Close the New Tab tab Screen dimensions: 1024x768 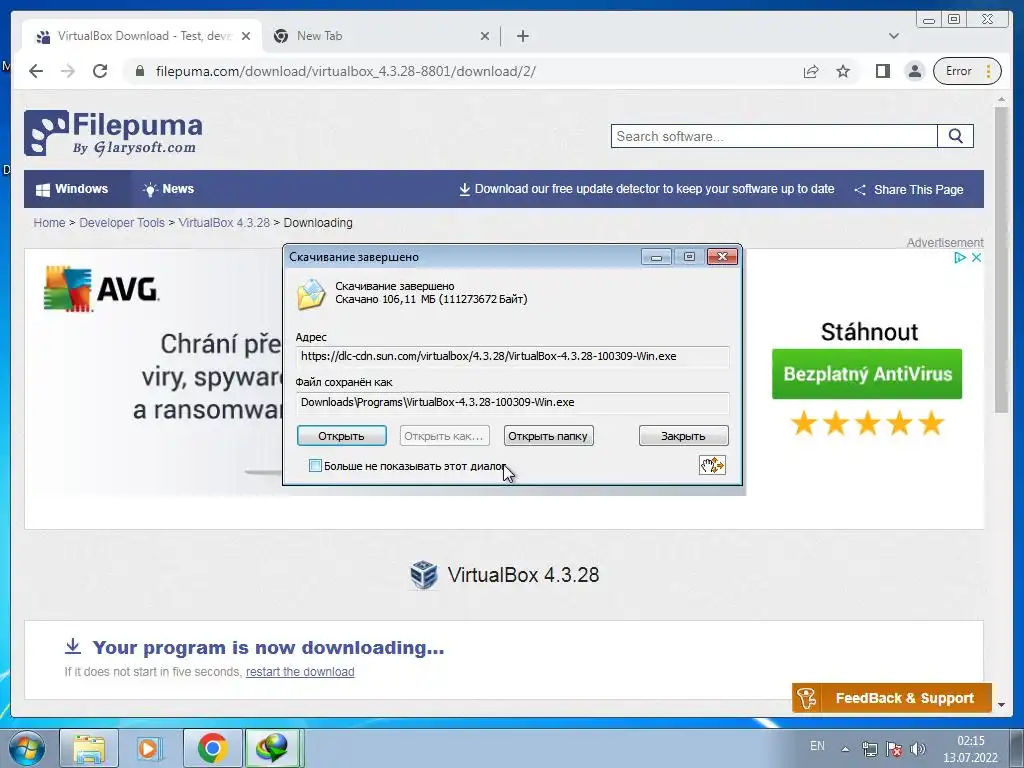click(485, 36)
